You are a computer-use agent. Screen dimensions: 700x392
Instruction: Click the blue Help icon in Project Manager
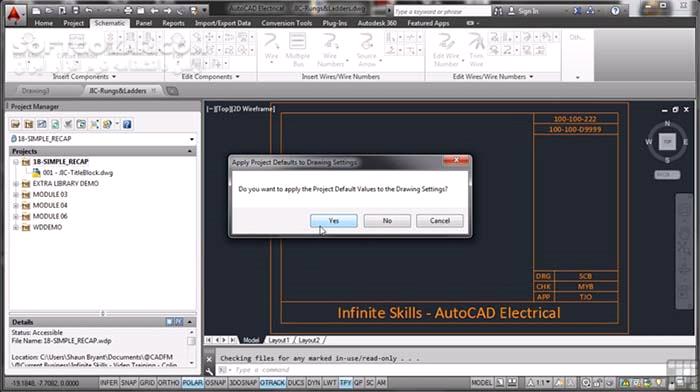pyautogui.click(x=127, y=124)
